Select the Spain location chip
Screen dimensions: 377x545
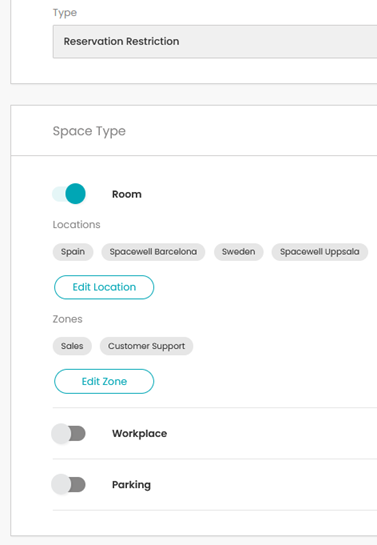coord(73,252)
